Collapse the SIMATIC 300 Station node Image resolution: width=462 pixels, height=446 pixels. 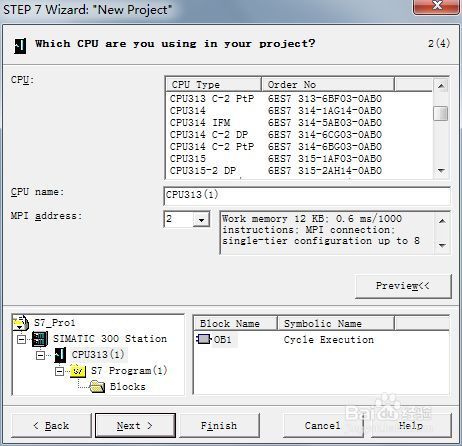pos(22,339)
